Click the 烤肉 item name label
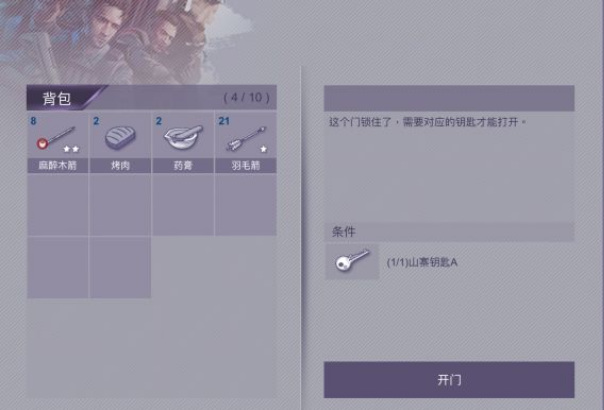604x410 pixels. (x=120, y=166)
